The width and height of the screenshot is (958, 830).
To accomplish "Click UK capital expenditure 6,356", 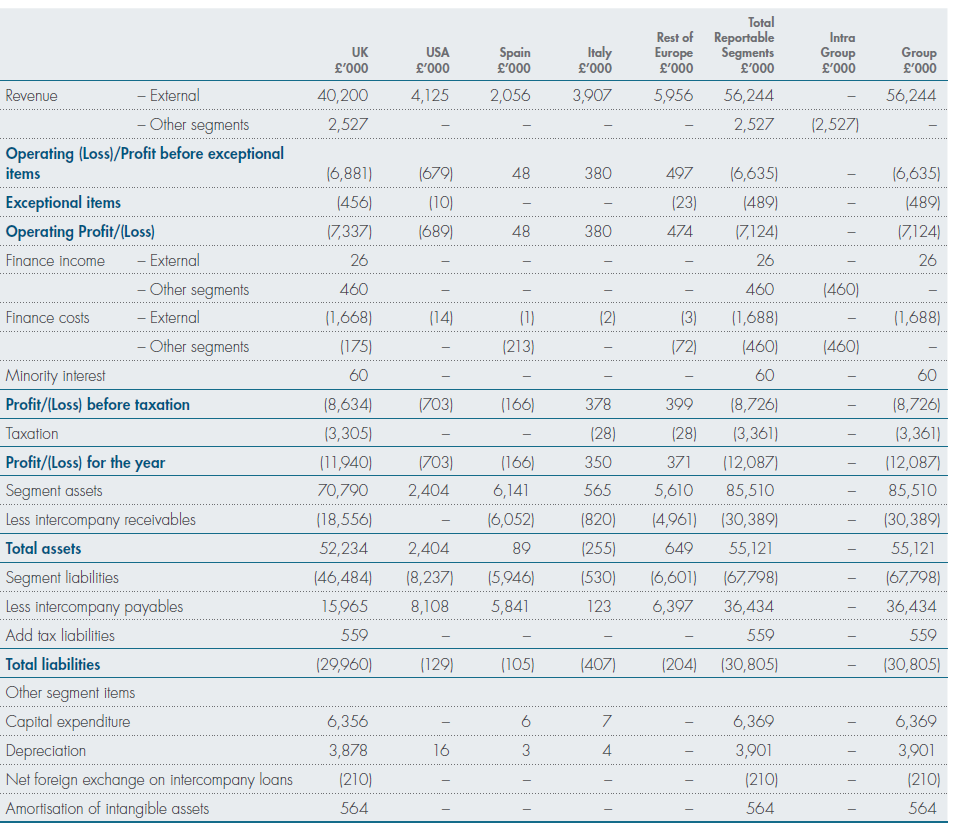I will [348, 722].
